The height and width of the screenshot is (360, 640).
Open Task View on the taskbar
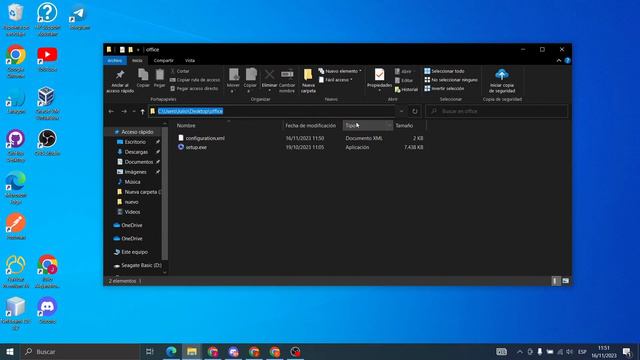click(150, 352)
